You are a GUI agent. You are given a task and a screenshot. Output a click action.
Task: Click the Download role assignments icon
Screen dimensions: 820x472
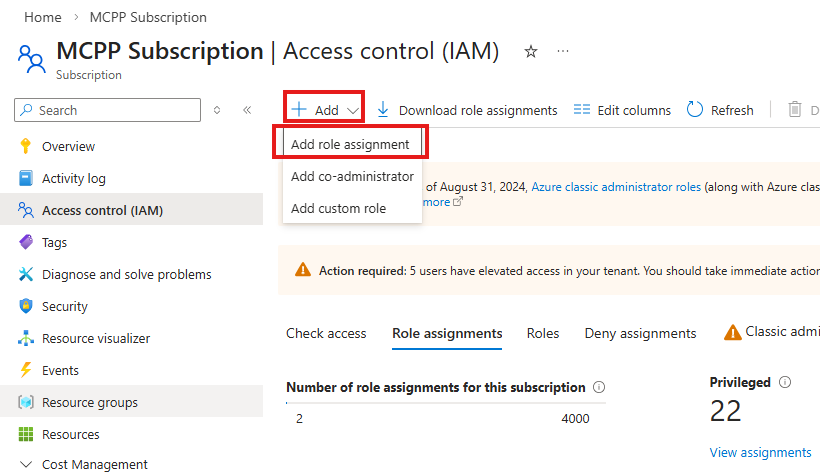pos(383,110)
